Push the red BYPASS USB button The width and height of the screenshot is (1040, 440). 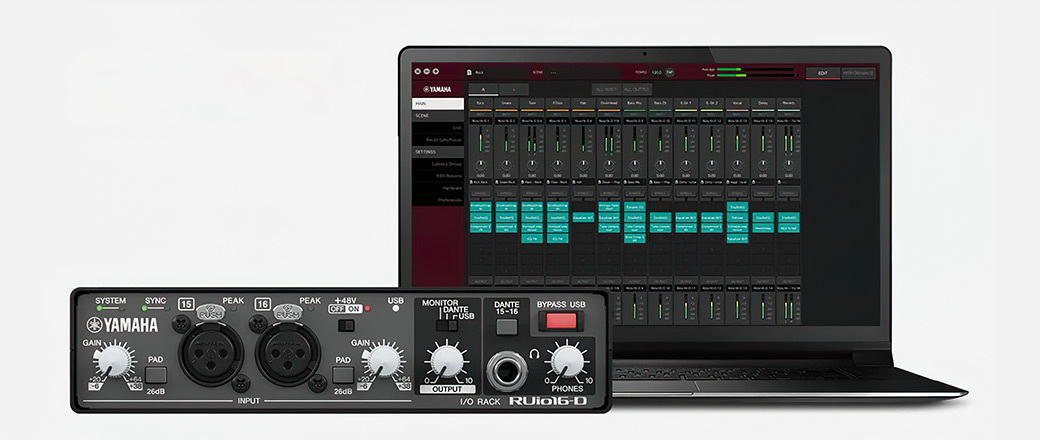click(x=561, y=321)
